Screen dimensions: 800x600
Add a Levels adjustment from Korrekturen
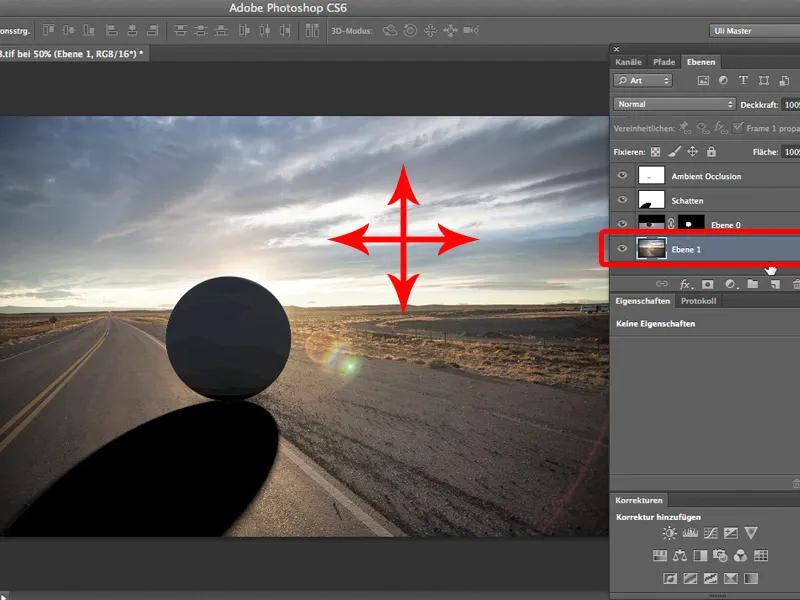[690, 533]
